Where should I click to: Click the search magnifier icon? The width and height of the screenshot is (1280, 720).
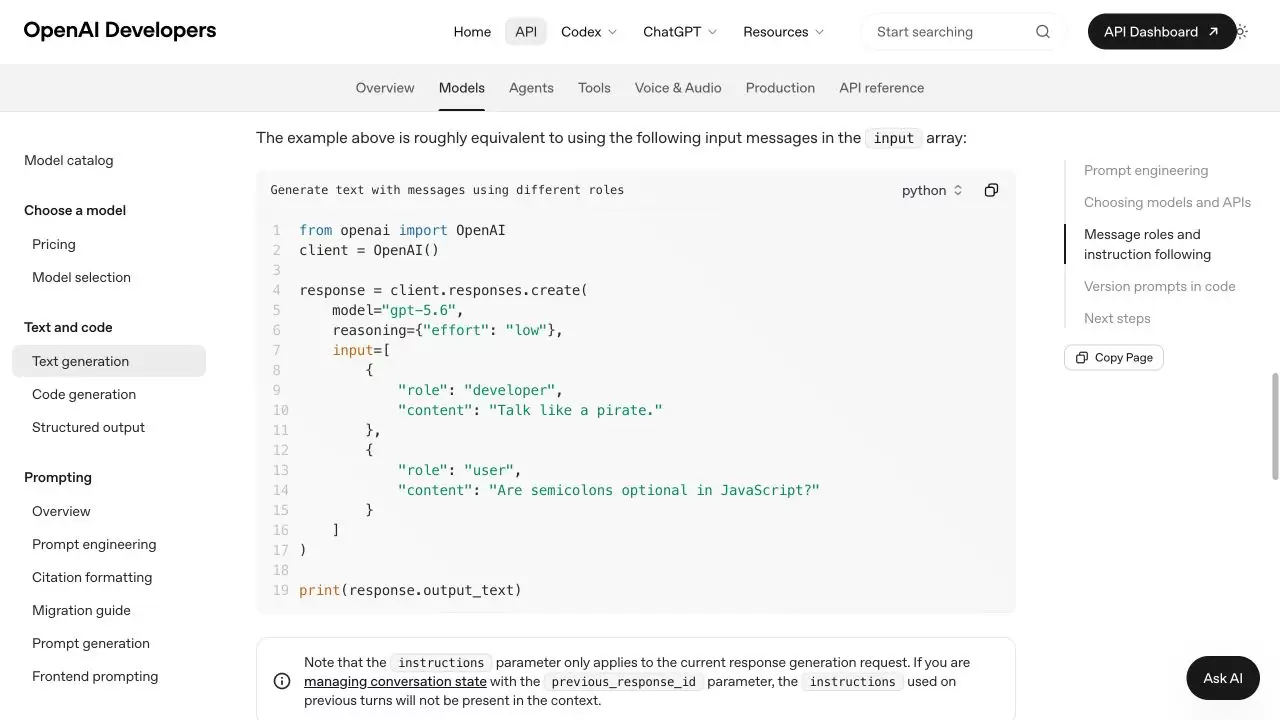click(x=1043, y=32)
